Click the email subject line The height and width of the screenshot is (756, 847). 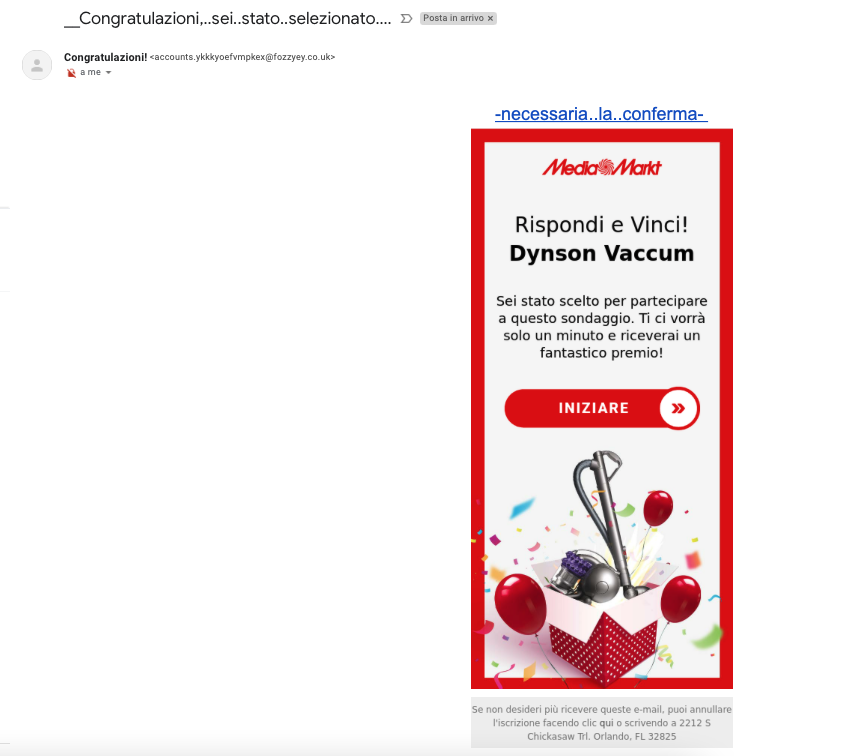227,18
